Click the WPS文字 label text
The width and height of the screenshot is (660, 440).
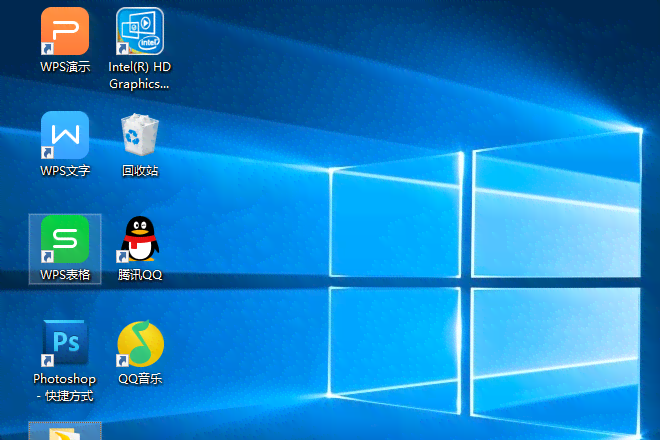click(65, 171)
